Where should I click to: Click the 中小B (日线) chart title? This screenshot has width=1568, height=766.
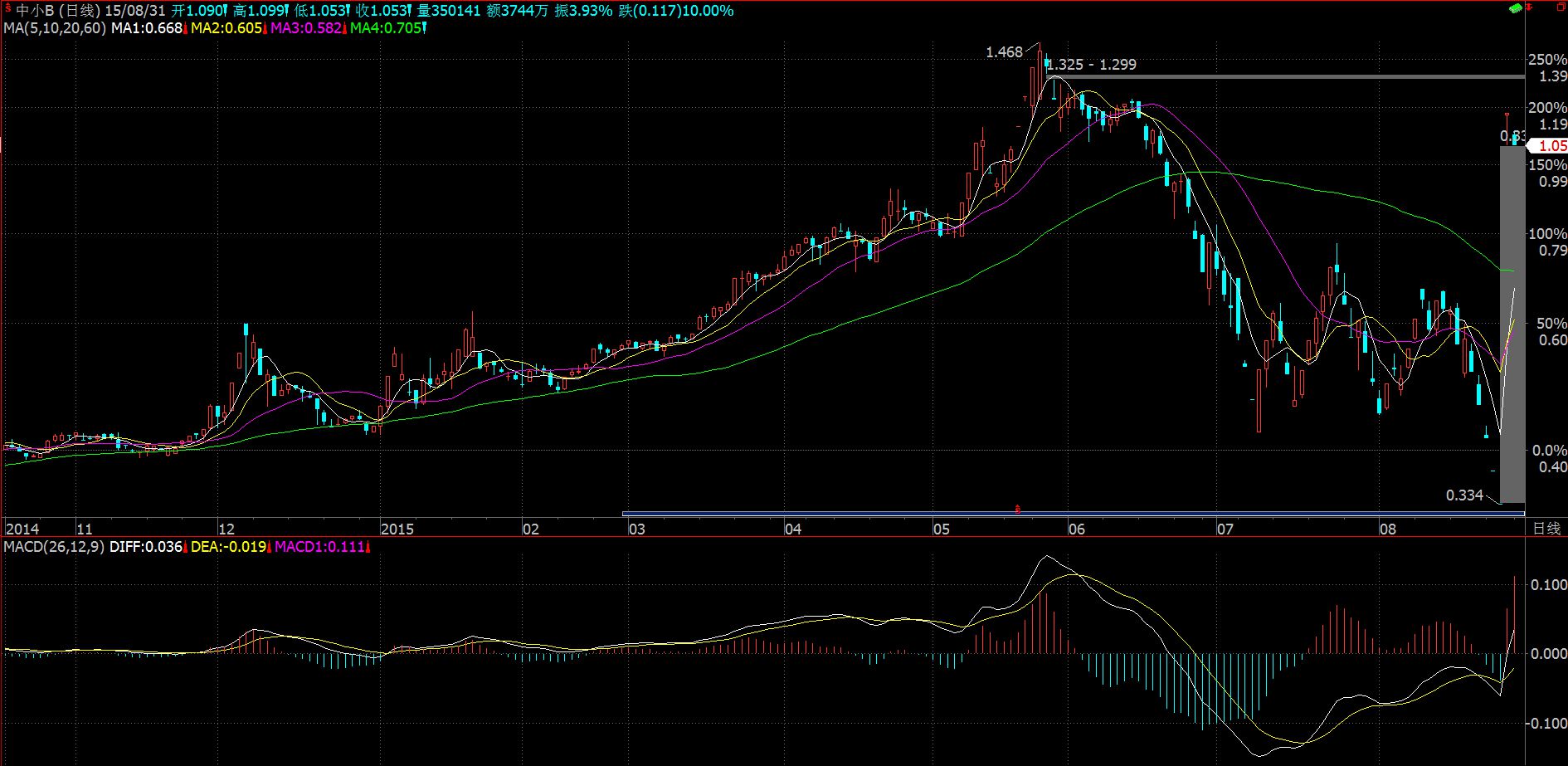[58, 11]
